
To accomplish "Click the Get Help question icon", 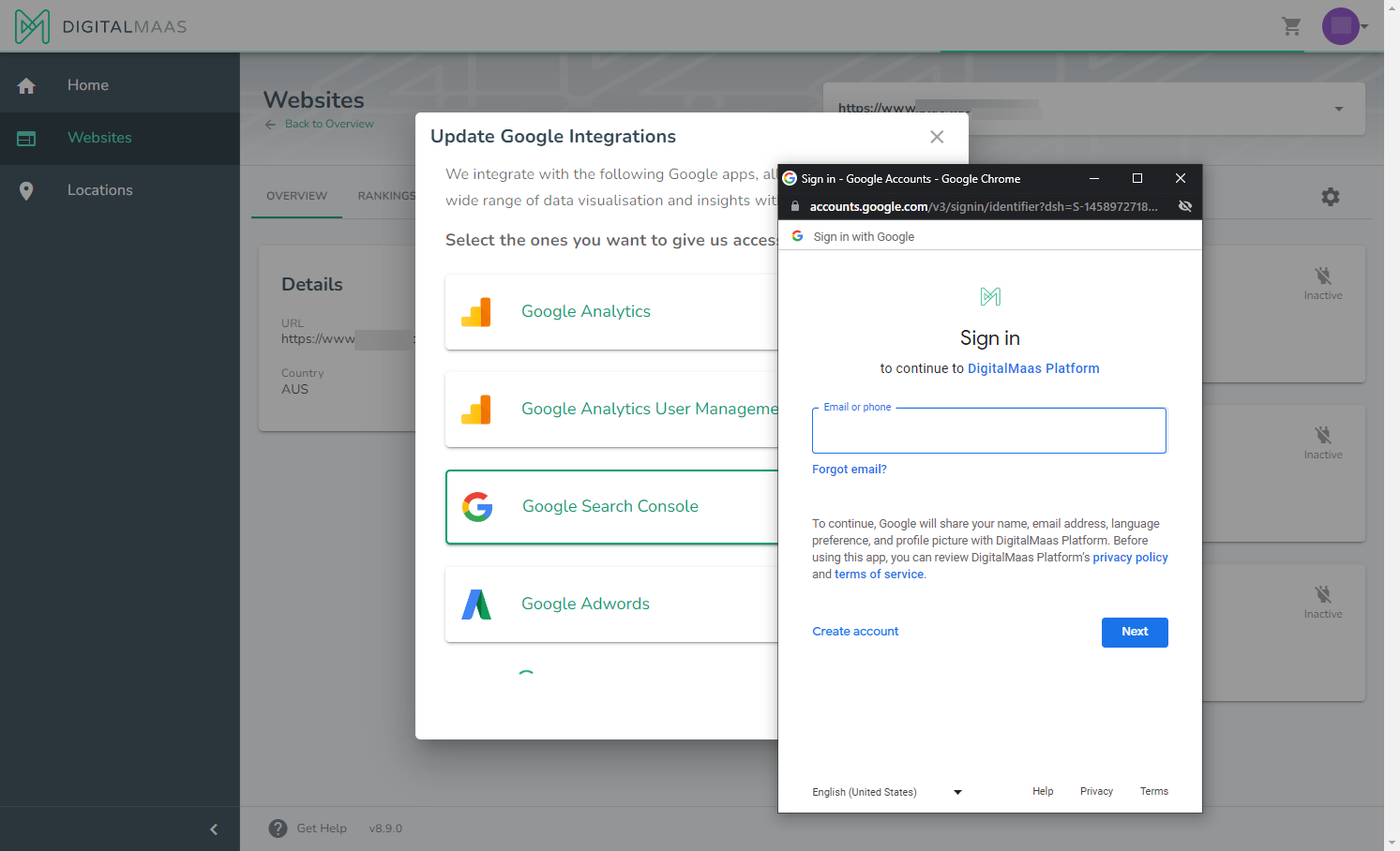I will (x=278, y=829).
